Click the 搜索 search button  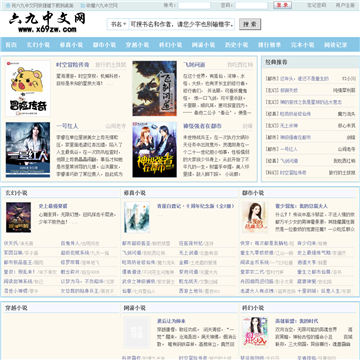click(250, 24)
